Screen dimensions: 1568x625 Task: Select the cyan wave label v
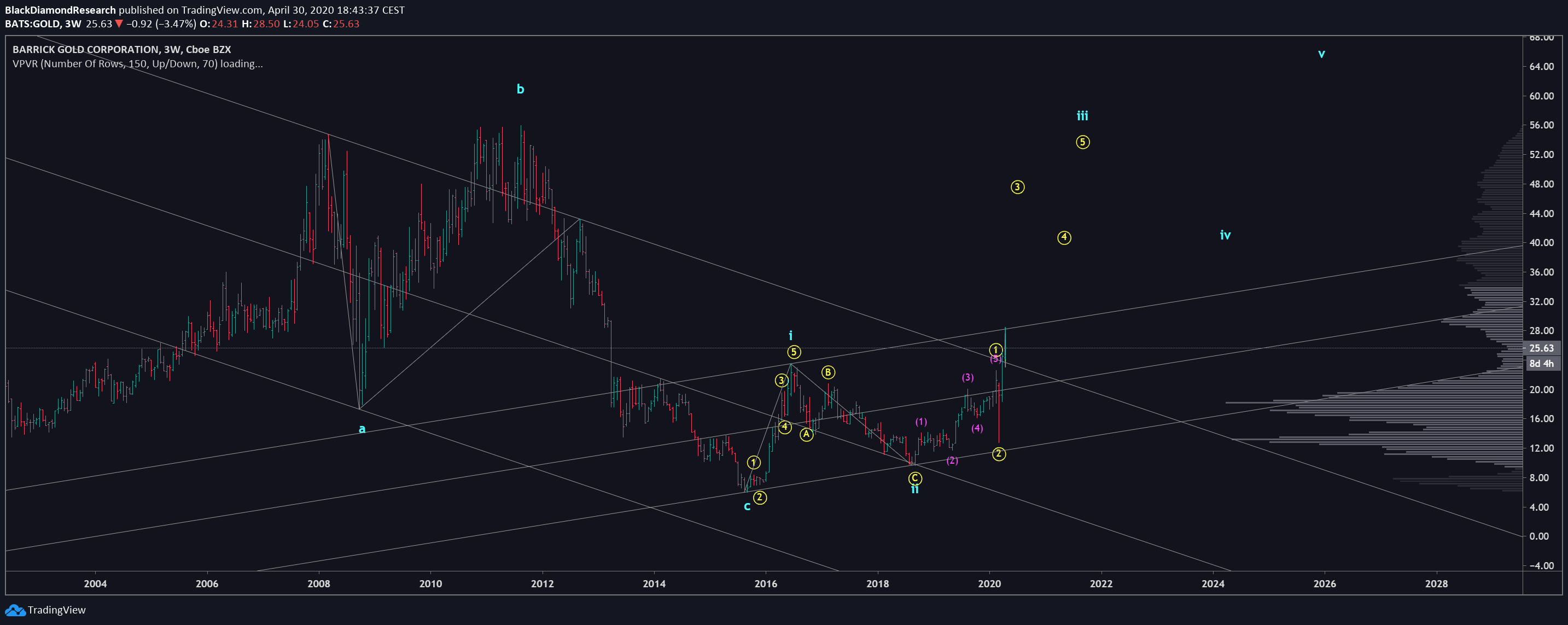tap(1321, 54)
